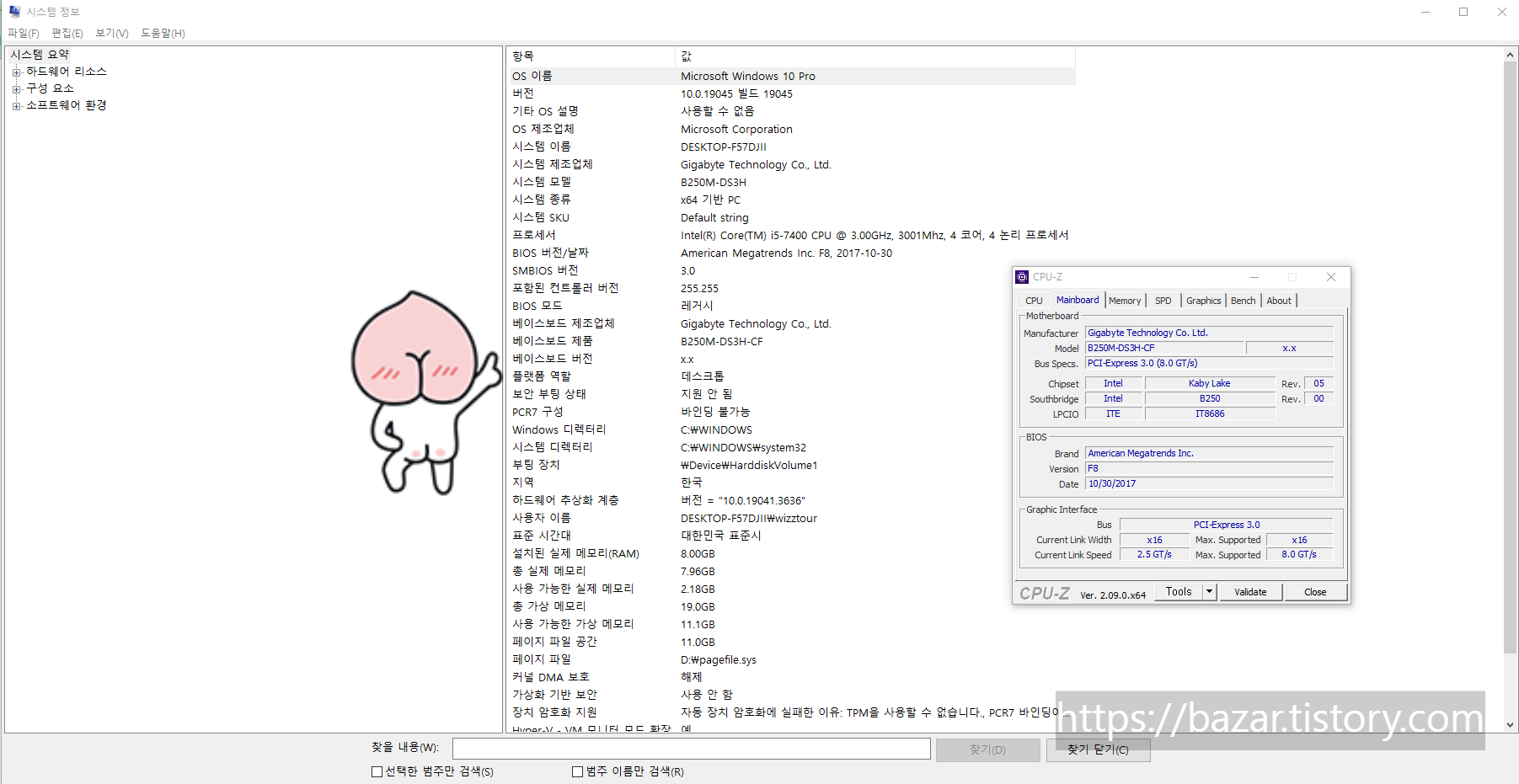The height and width of the screenshot is (784, 1519).
Task: Click the '보안 부팅 상태' row
Action: coord(791,394)
